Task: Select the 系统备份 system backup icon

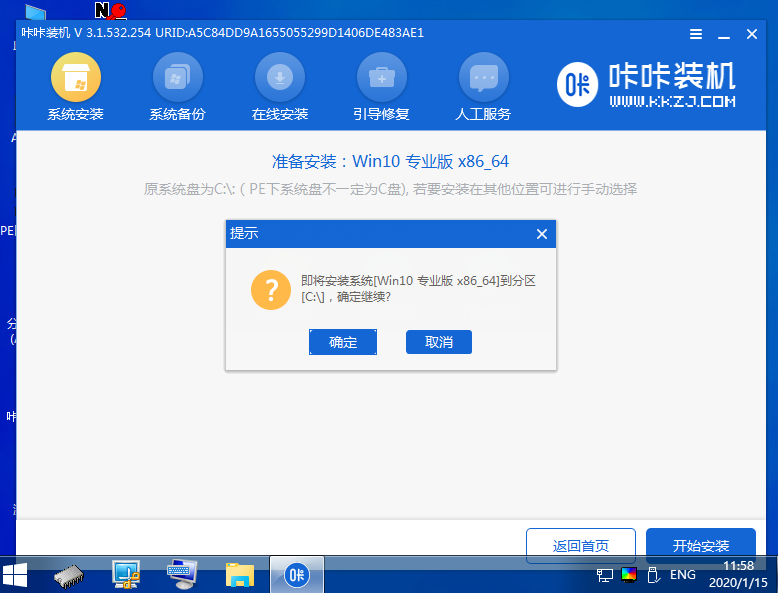Action: 178,77
